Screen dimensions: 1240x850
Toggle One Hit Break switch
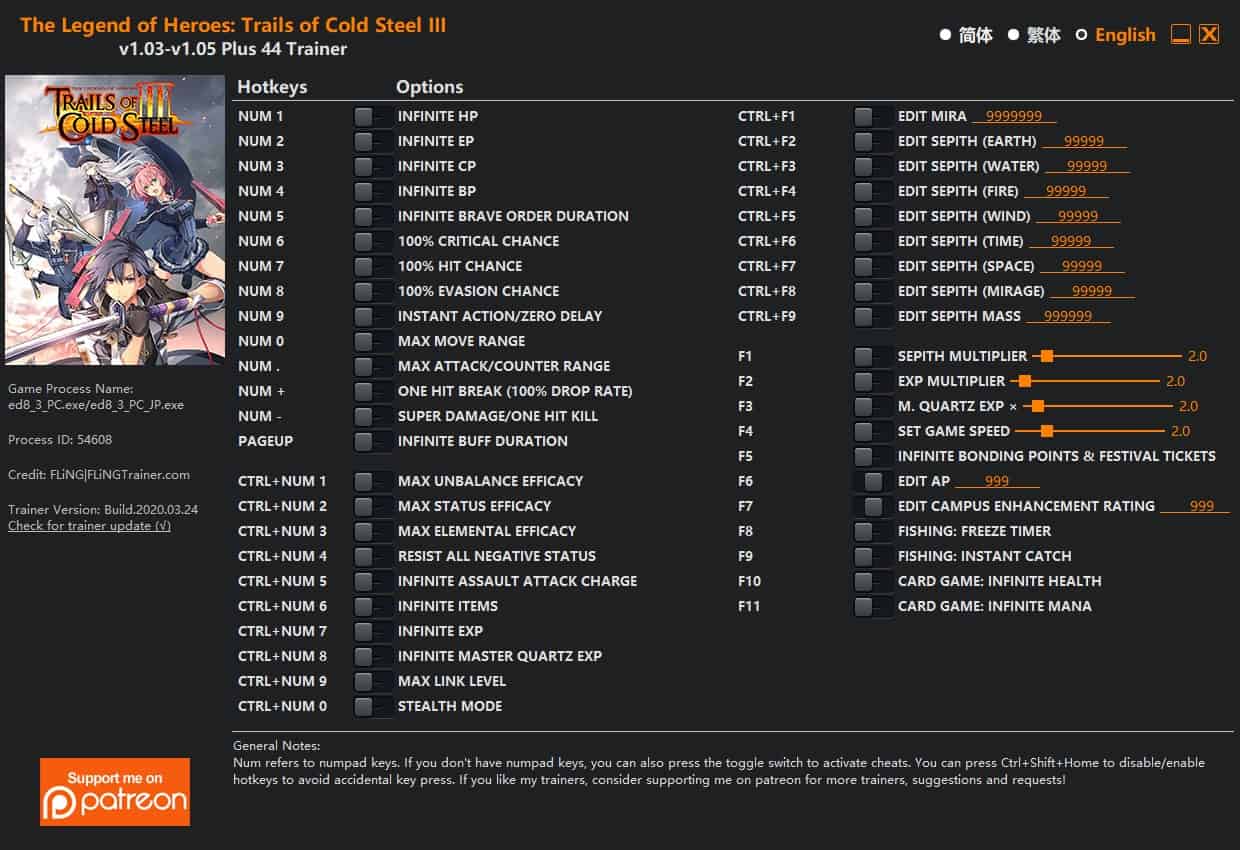click(x=373, y=392)
